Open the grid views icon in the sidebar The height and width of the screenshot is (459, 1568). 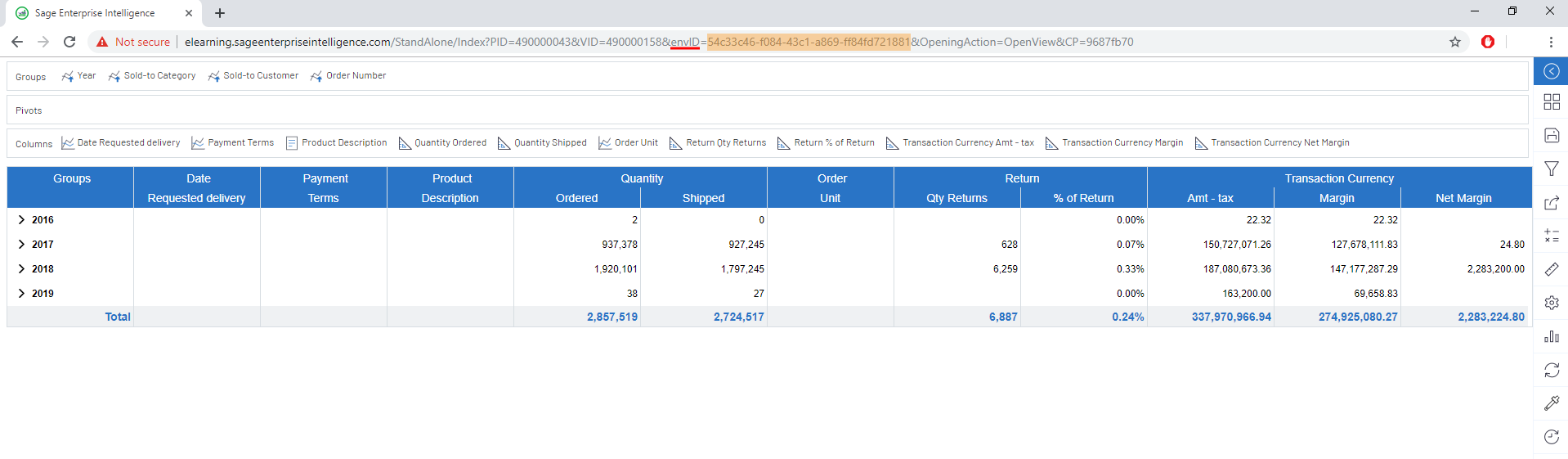point(1551,102)
